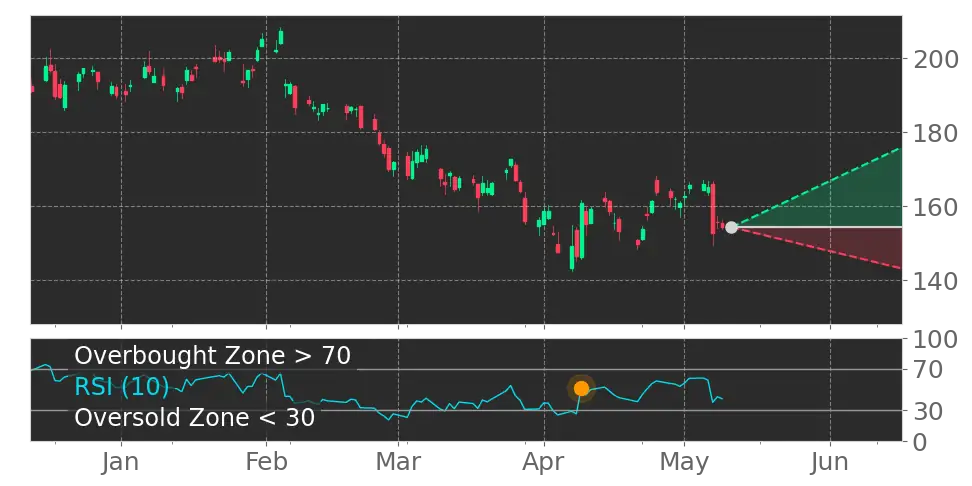
Task: Click the orange RSI signal marker dot
Action: pos(581,389)
